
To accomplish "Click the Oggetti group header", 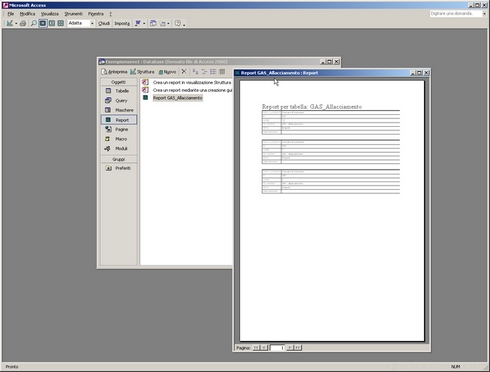I will pos(119,82).
